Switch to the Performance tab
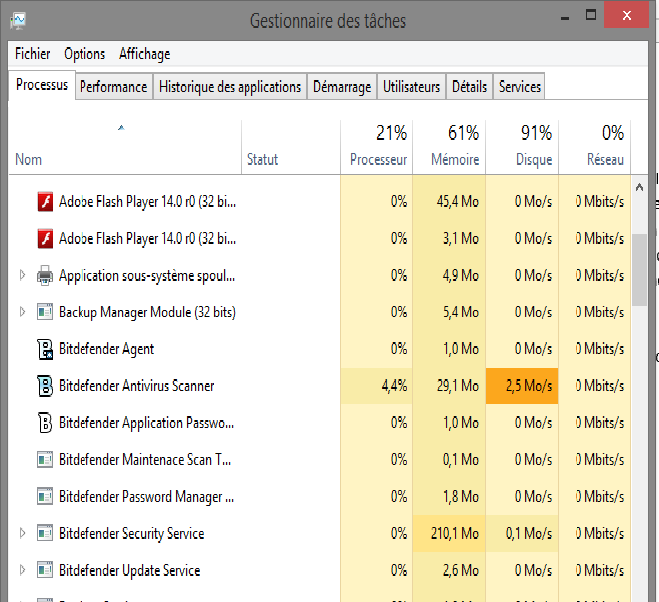Viewport: 659px width, 602px height. pos(113,87)
